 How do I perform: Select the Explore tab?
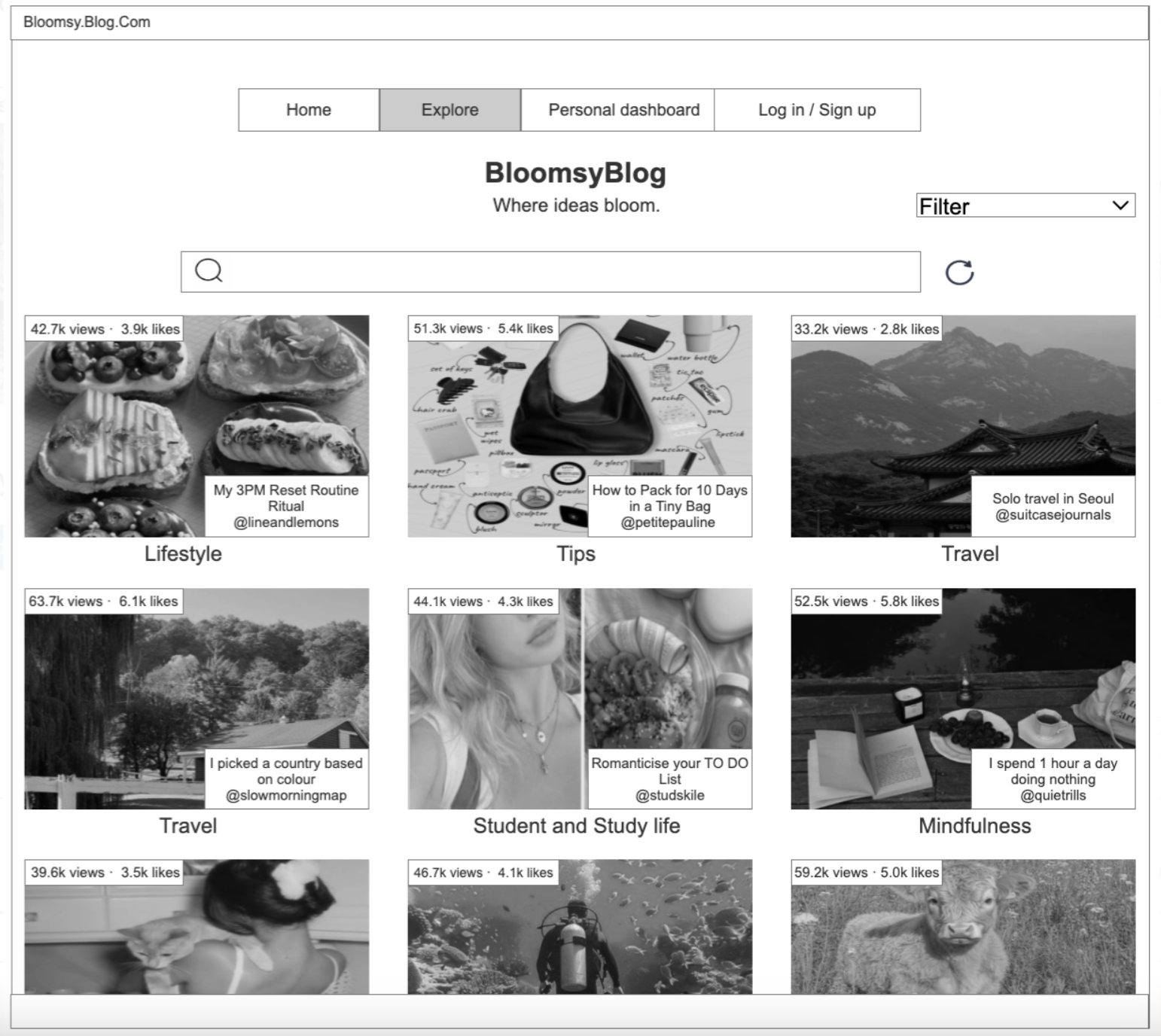tap(450, 110)
